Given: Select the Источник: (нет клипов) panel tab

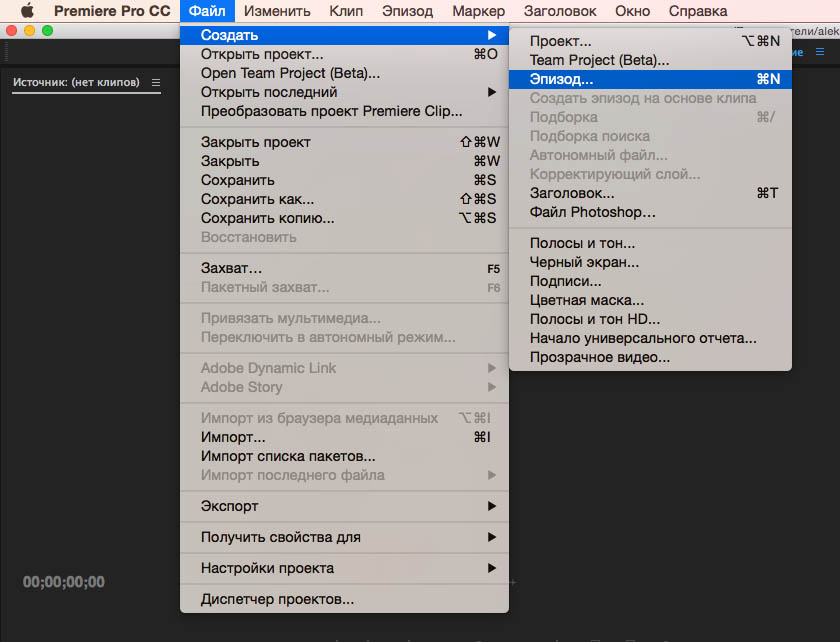Looking at the screenshot, I should tap(76, 83).
